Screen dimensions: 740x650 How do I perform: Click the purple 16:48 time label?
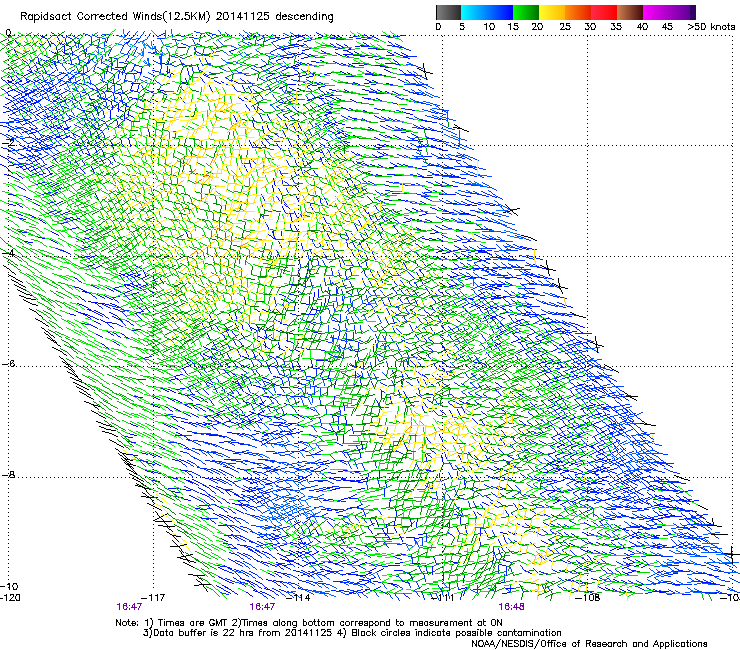(511, 607)
